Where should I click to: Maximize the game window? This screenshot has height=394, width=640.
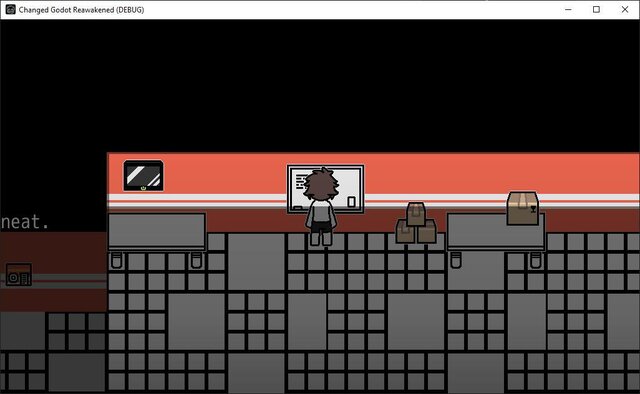(x=596, y=9)
